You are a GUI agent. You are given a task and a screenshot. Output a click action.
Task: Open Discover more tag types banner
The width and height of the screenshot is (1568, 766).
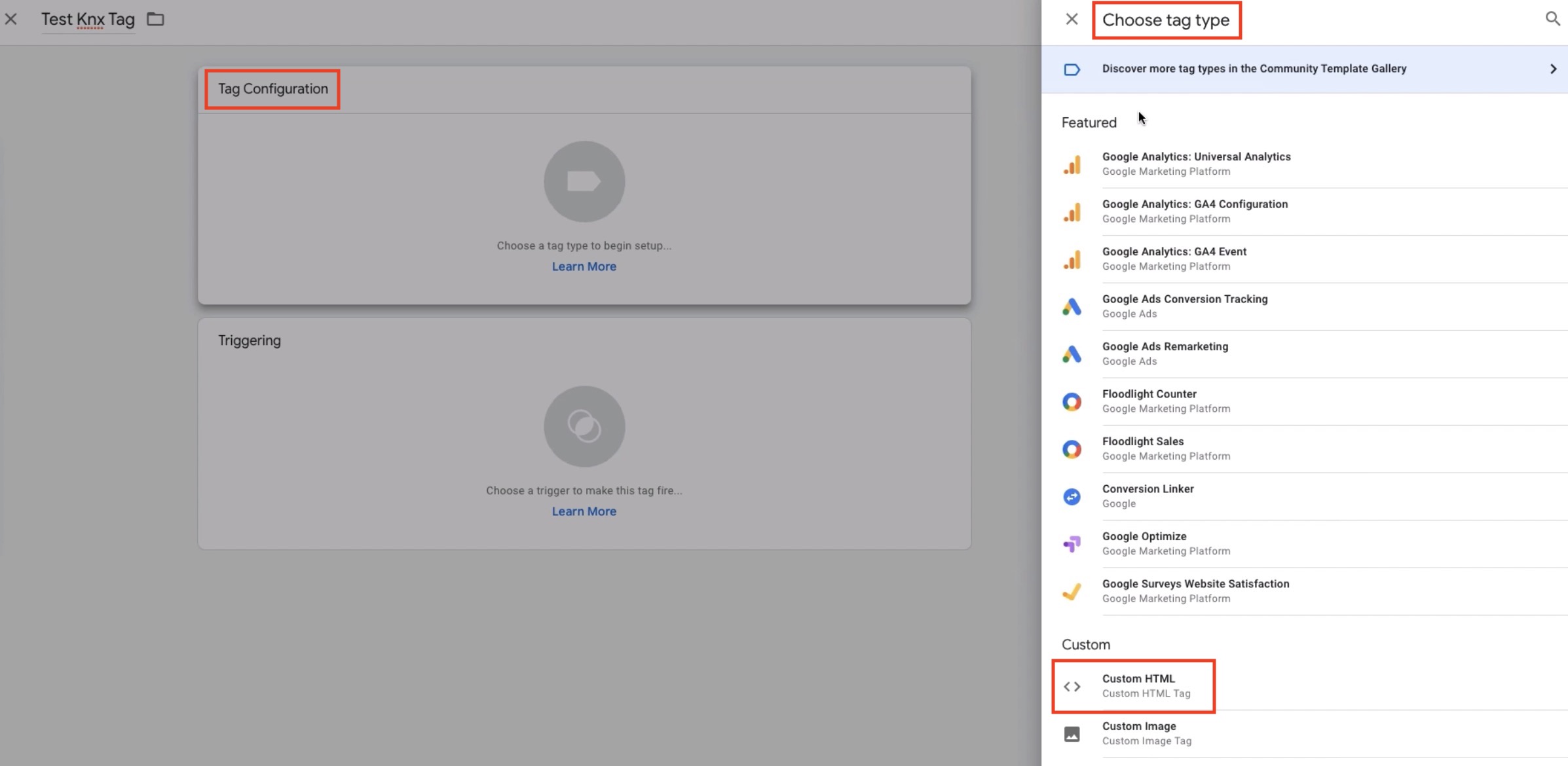[1254, 69]
